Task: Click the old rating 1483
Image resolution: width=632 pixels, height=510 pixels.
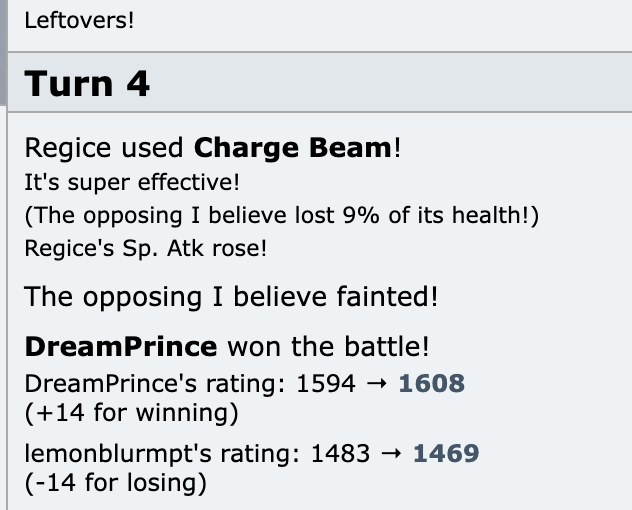Action: [x=341, y=453]
